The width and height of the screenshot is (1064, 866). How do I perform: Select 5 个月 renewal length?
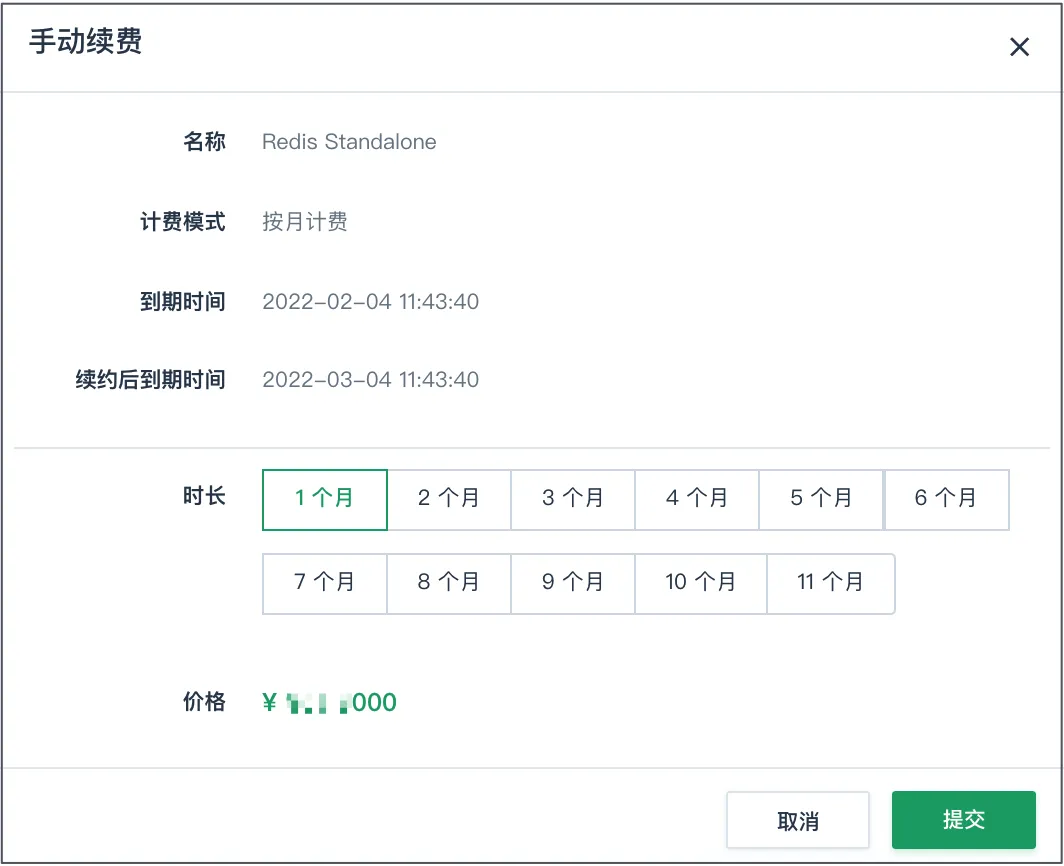tap(821, 500)
